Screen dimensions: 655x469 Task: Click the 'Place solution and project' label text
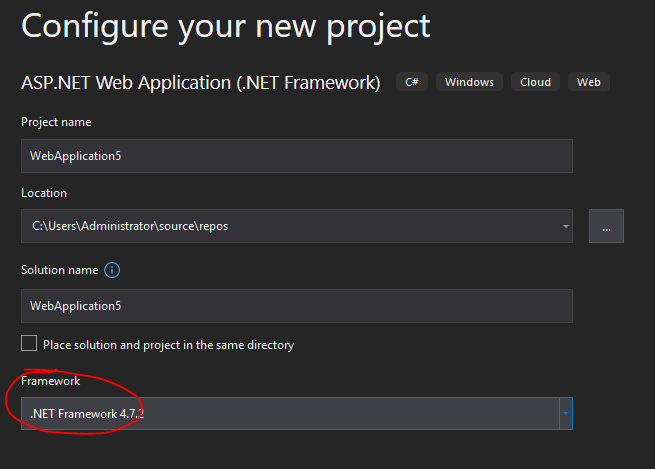[x=168, y=345]
